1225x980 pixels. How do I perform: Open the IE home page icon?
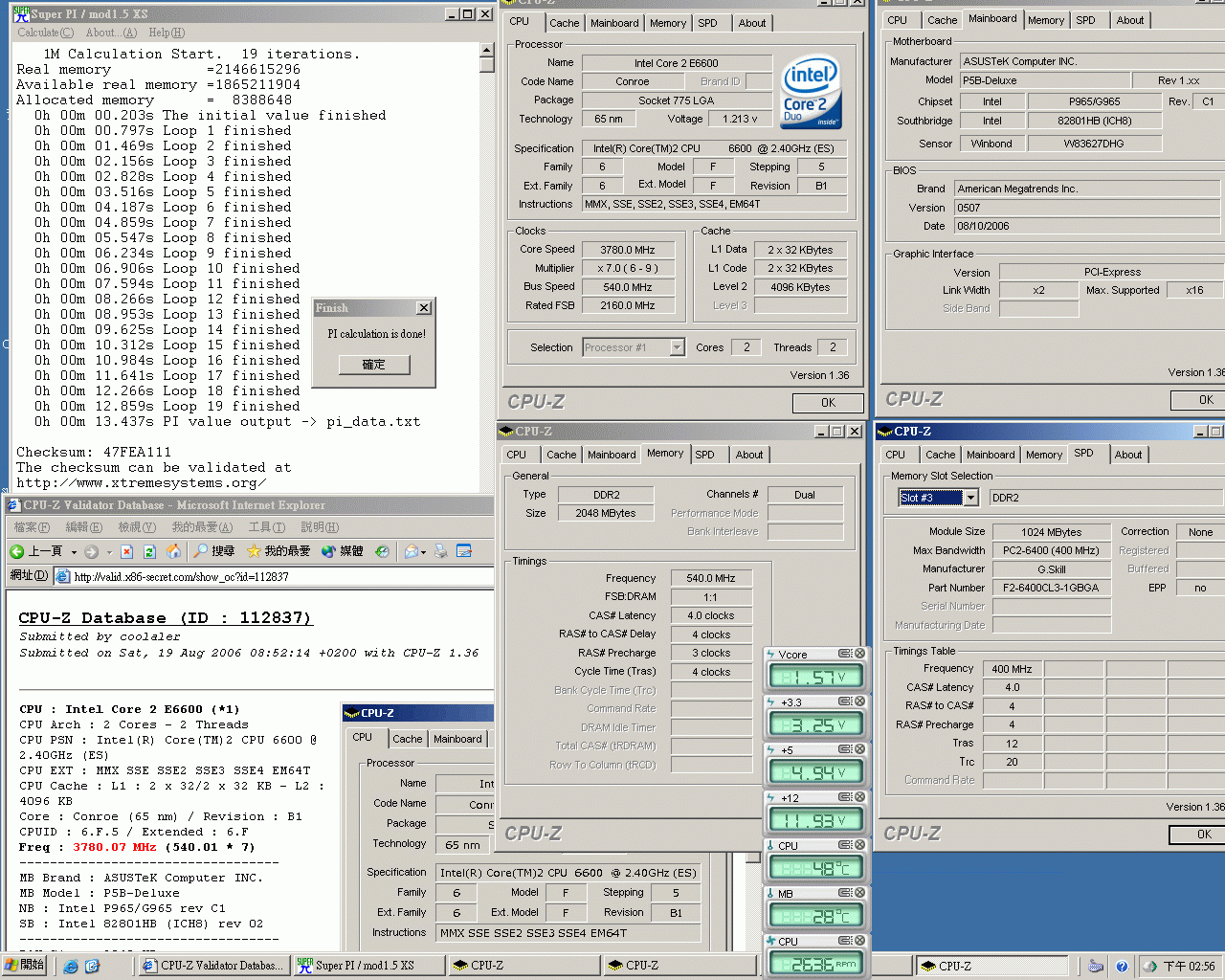coord(173,551)
